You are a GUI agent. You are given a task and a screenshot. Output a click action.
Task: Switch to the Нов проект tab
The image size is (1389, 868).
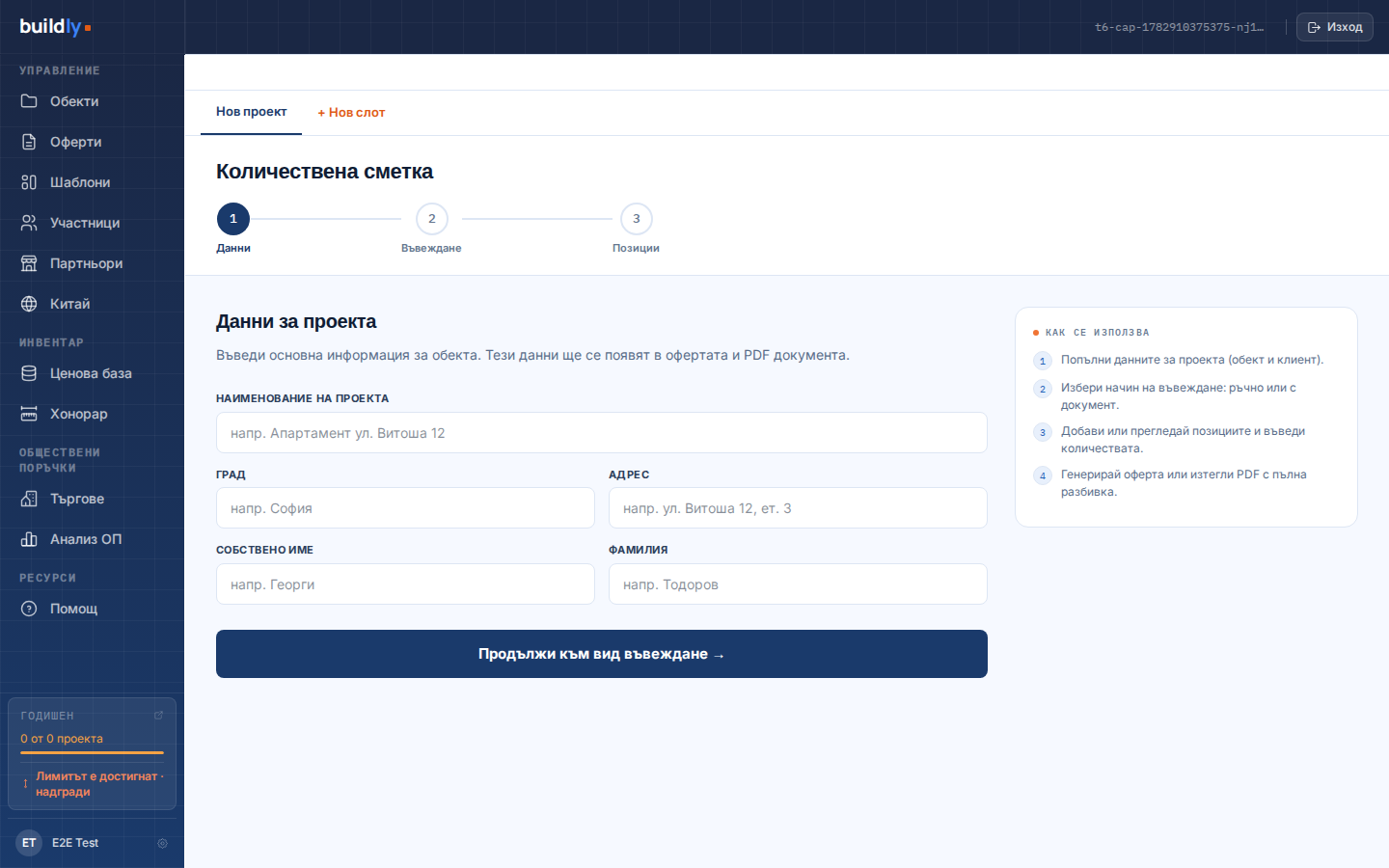click(251, 112)
